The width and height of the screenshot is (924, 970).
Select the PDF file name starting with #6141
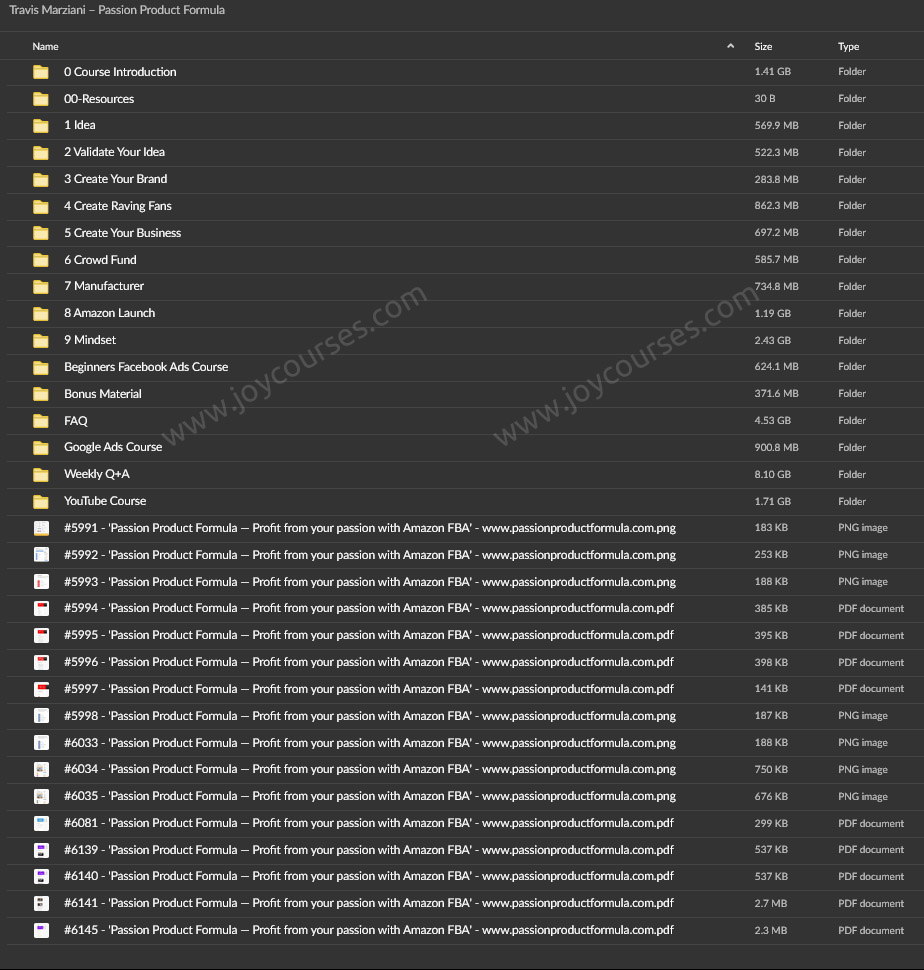[x=369, y=903]
